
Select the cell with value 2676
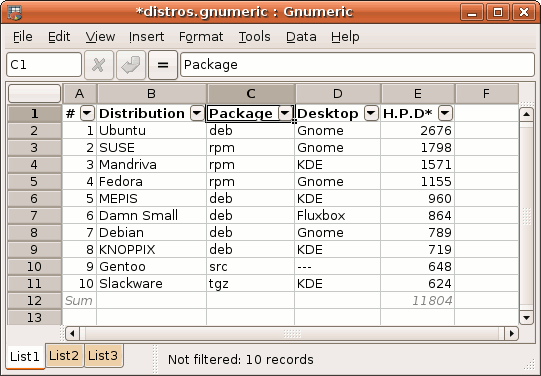pos(417,131)
